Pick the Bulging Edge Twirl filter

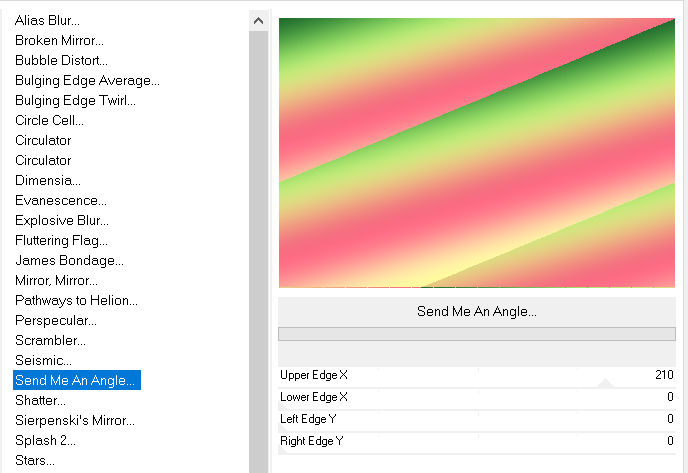[x=75, y=100]
